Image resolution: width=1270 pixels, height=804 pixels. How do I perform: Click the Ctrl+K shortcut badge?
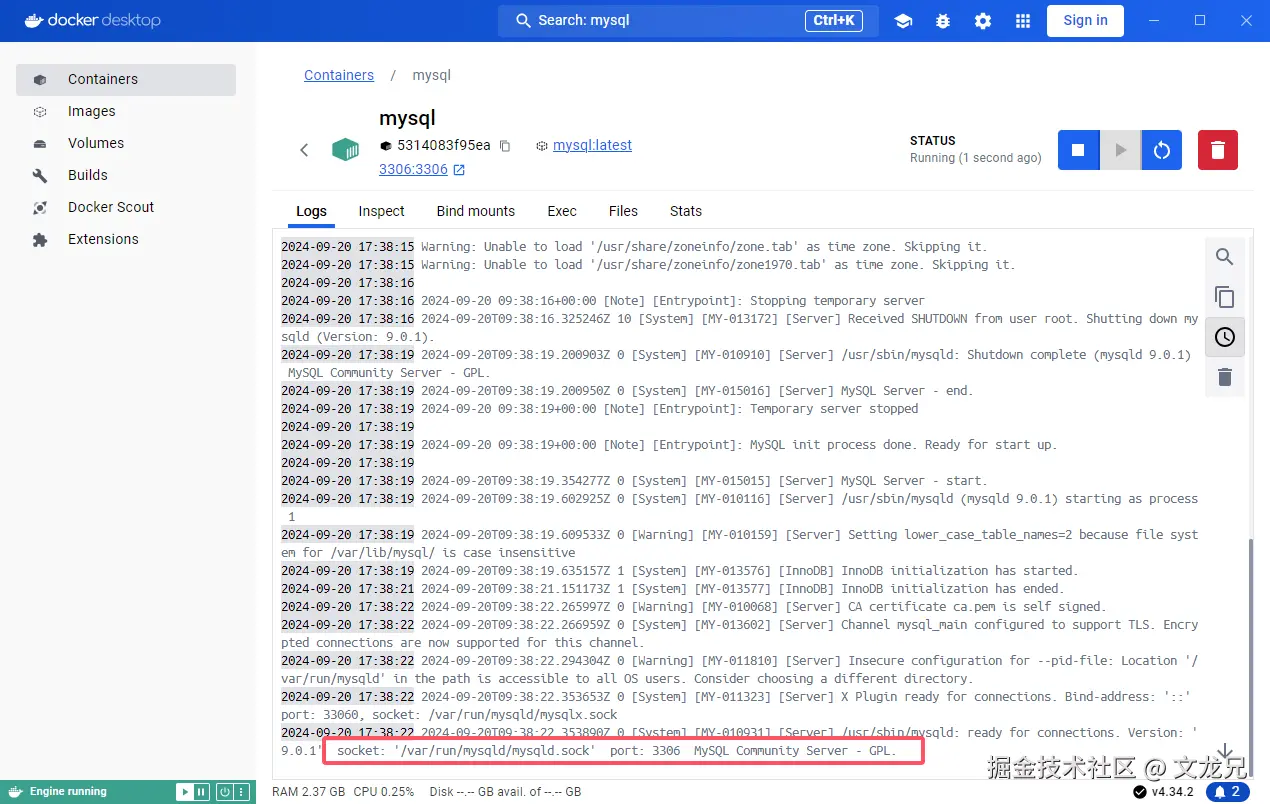pyautogui.click(x=834, y=20)
